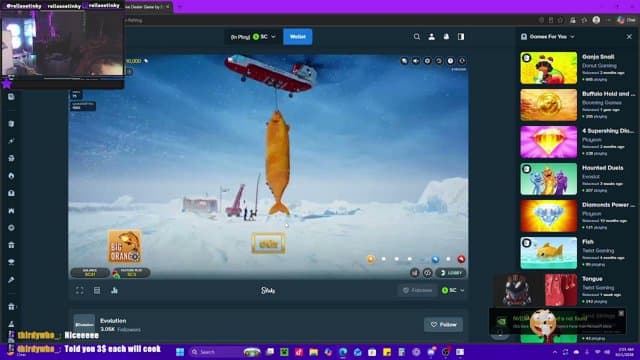Show hidden system tray icons chevron
Image resolution: width=640 pixels, height=360 pixels.
point(555,352)
